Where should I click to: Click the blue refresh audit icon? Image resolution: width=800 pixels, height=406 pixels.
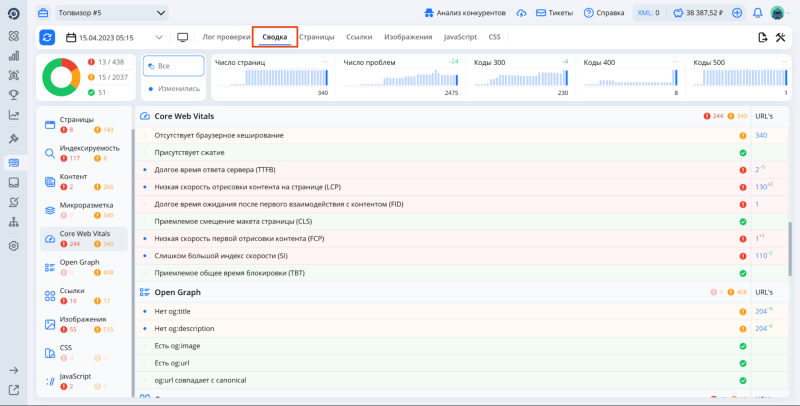click(x=48, y=37)
